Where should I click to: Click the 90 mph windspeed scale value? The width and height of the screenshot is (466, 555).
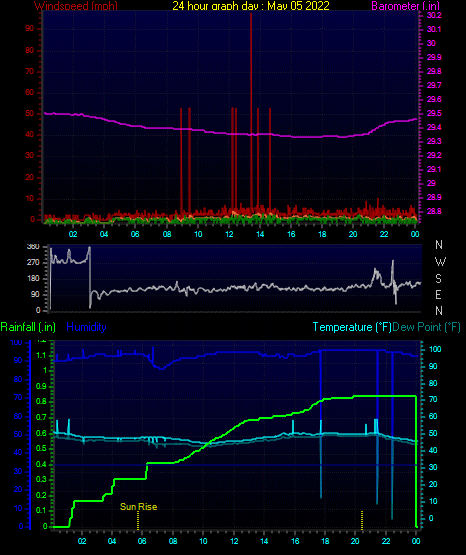(30, 29)
